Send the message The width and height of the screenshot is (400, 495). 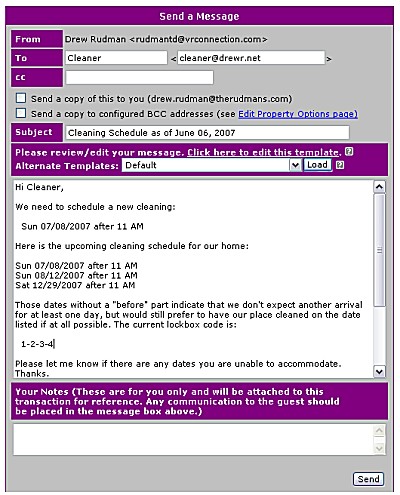click(x=368, y=479)
